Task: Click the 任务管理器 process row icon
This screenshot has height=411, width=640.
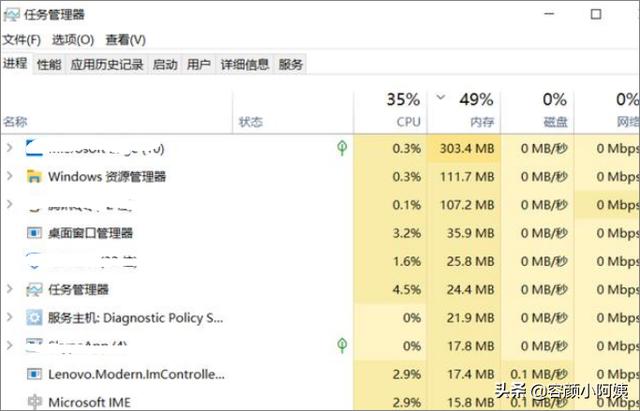Action: [34, 290]
